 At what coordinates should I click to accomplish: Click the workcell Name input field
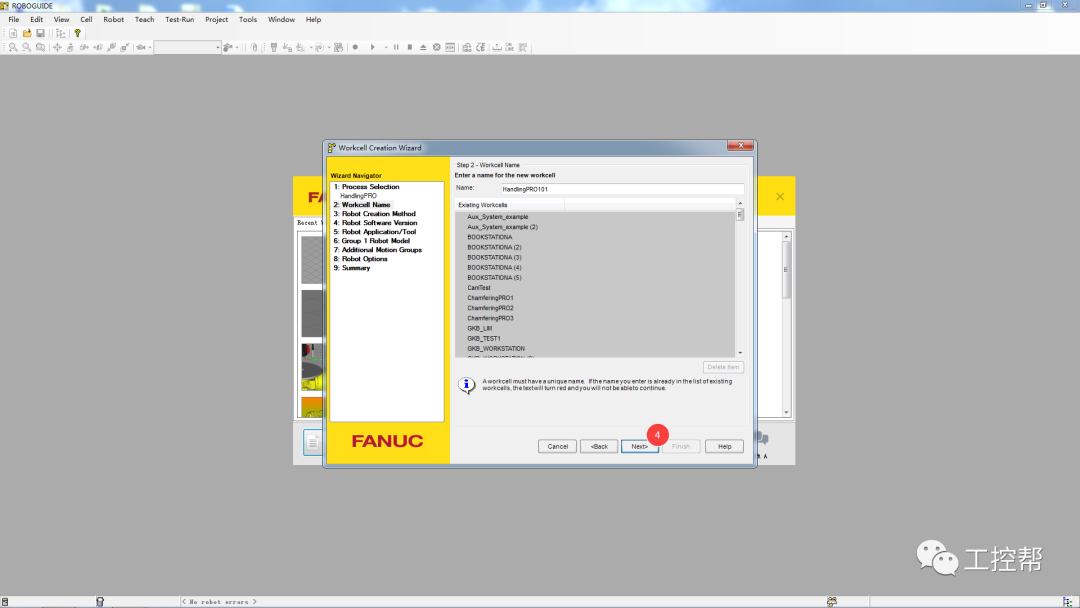pos(622,189)
